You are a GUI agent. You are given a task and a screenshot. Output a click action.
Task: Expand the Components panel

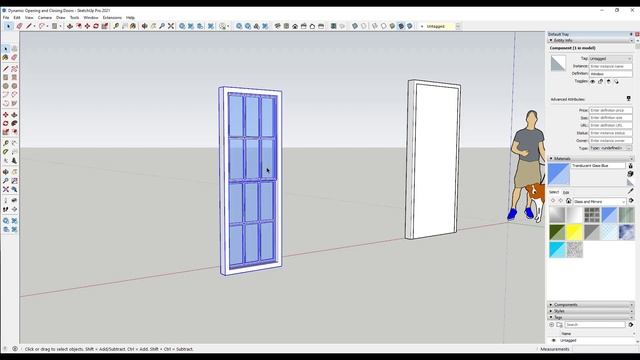(591, 305)
